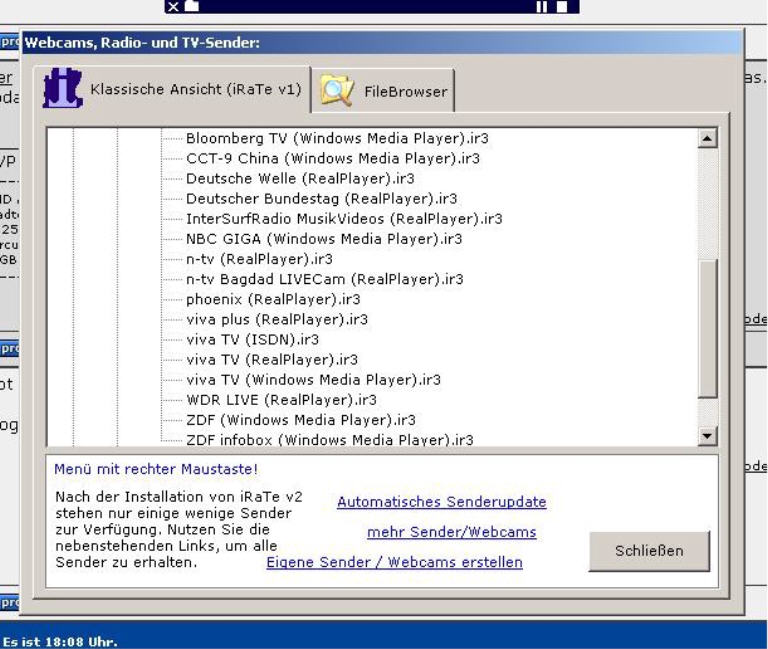Screen dimensions: 768x649
Task: Select Bloomberg TV (Windows Media Player).ir3
Action: (x=337, y=139)
